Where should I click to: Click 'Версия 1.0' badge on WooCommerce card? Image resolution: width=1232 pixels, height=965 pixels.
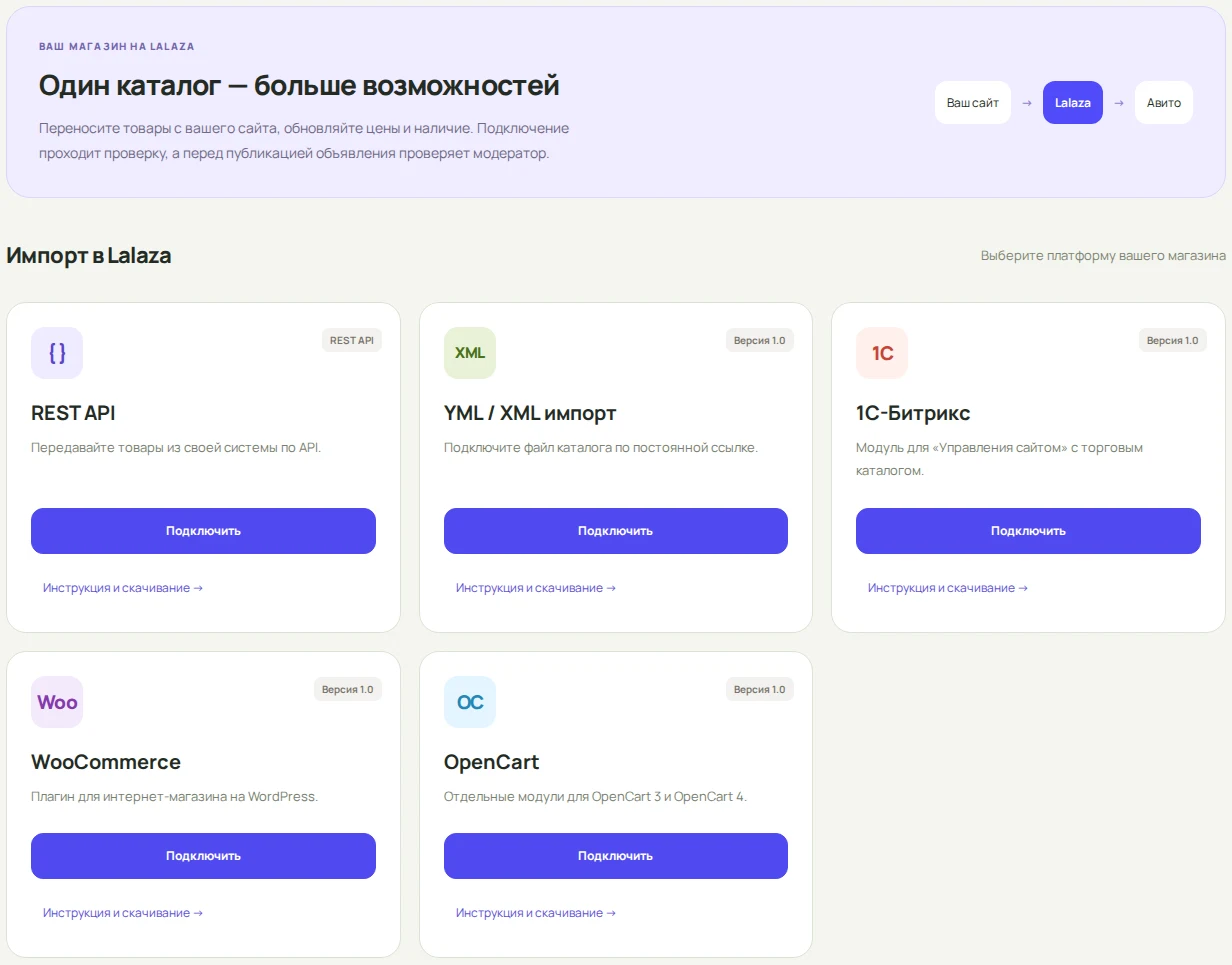pyautogui.click(x=348, y=690)
